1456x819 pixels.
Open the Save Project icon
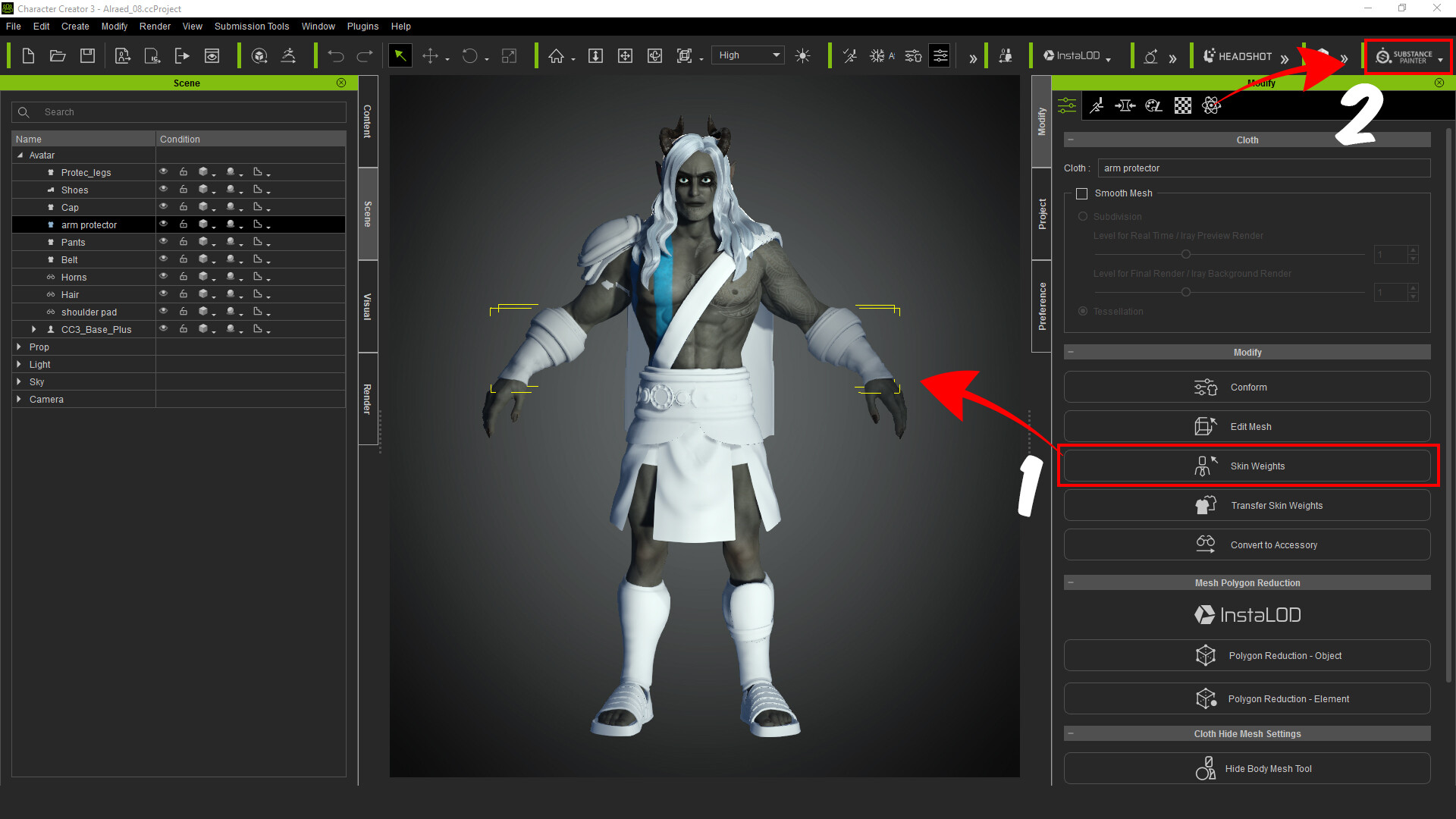point(86,55)
